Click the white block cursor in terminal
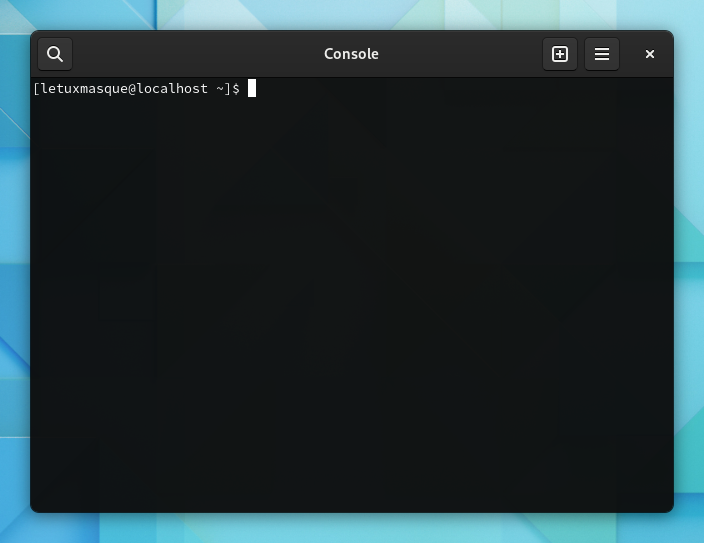704x543 pixels. pyautogui.click(x=252, y=89)
